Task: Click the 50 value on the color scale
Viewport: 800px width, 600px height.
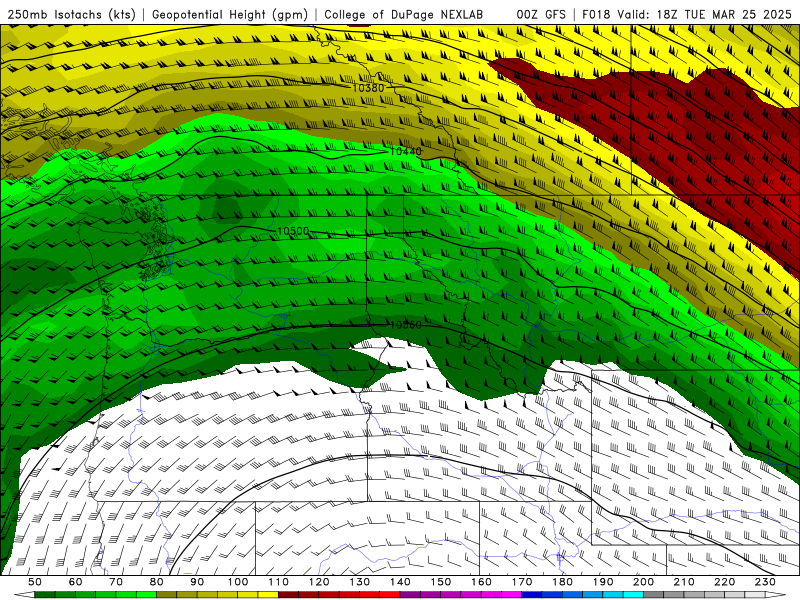Action: click(x=35, y=582)
